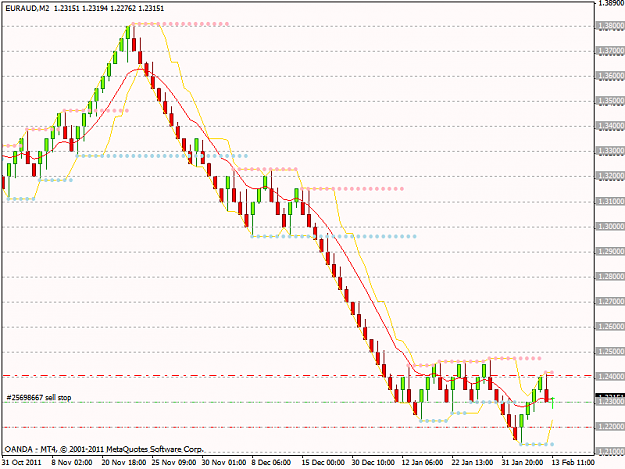Viewport: 625px width, 469px height.
Task: Click the 31 Jan 20:00 time label
Action: pos(522,462)
